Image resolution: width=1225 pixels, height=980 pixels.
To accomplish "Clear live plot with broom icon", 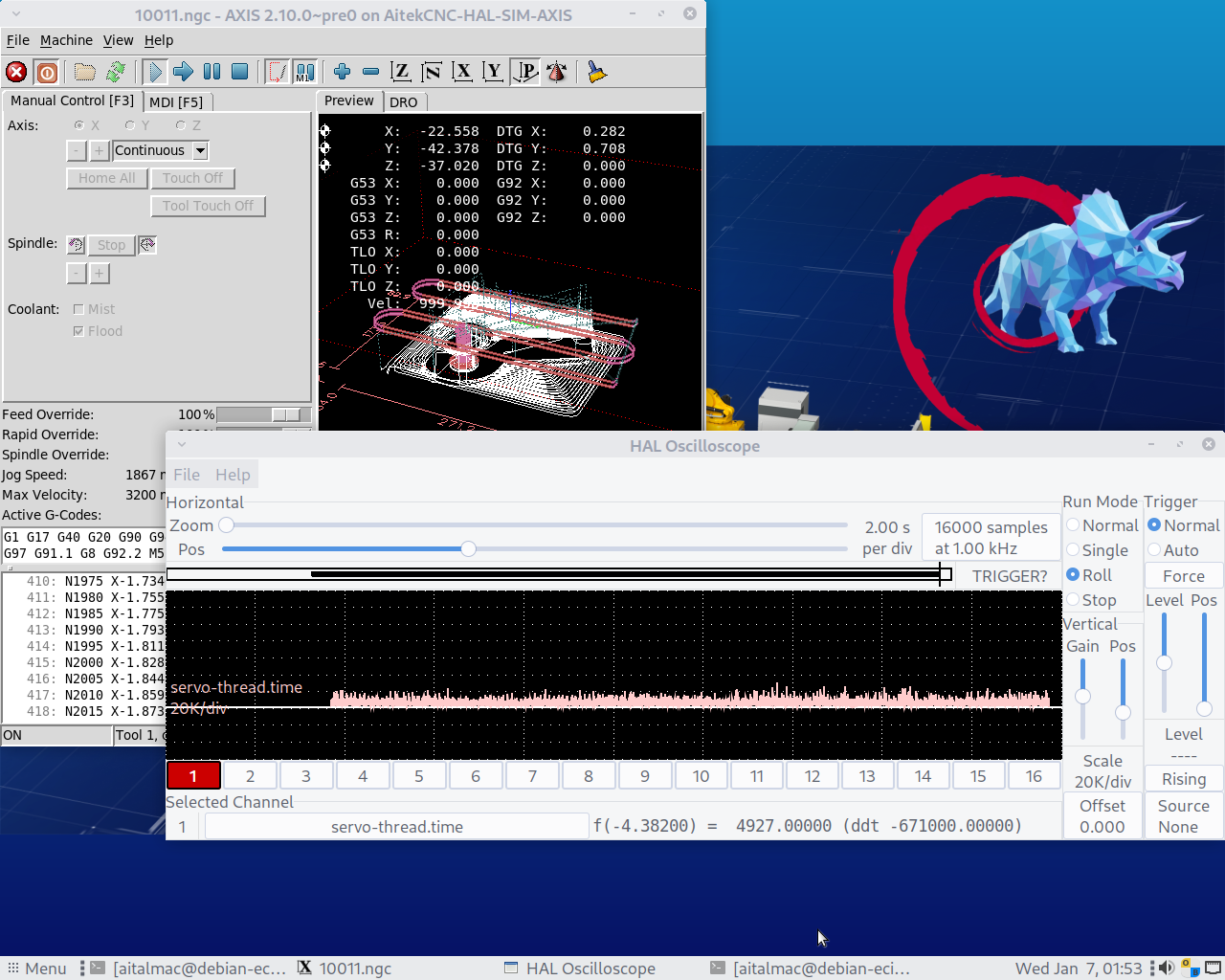I will coord(597,72).
